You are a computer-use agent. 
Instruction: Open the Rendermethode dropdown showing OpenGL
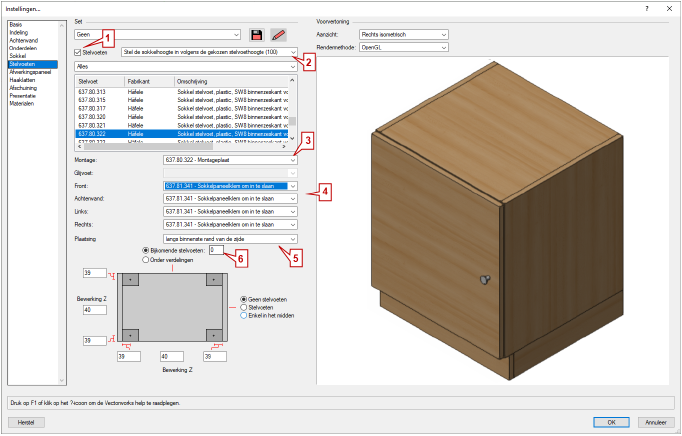[x=404, y=47]
